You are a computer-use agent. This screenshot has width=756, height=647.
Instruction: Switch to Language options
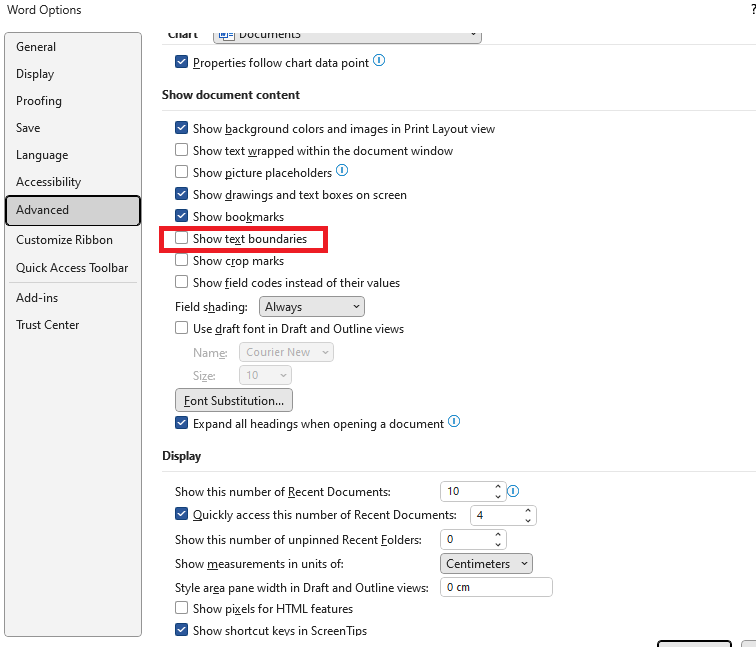pyautogui.click(x=73, y=155)
